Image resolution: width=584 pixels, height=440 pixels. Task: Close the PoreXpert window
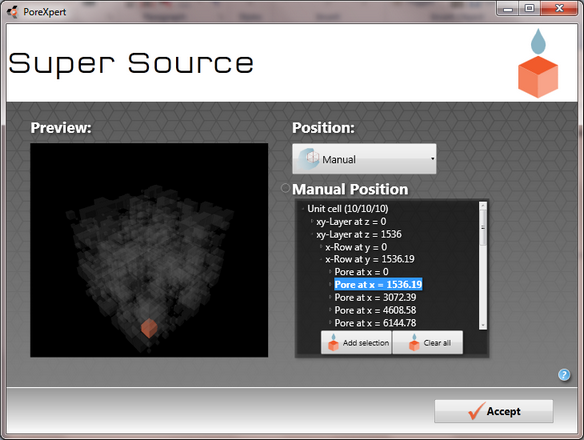pos(559,8)
